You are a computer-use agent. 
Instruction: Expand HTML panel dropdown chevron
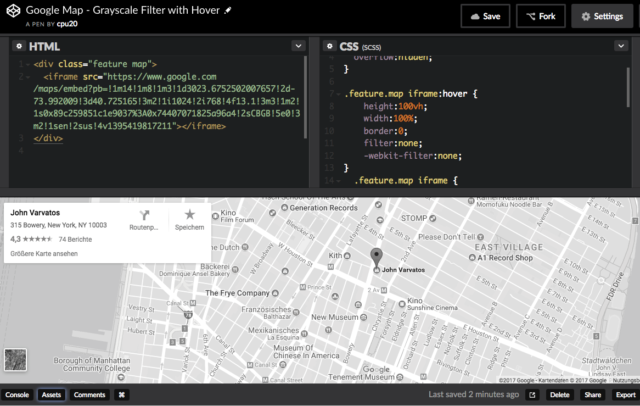click(298, 46)
